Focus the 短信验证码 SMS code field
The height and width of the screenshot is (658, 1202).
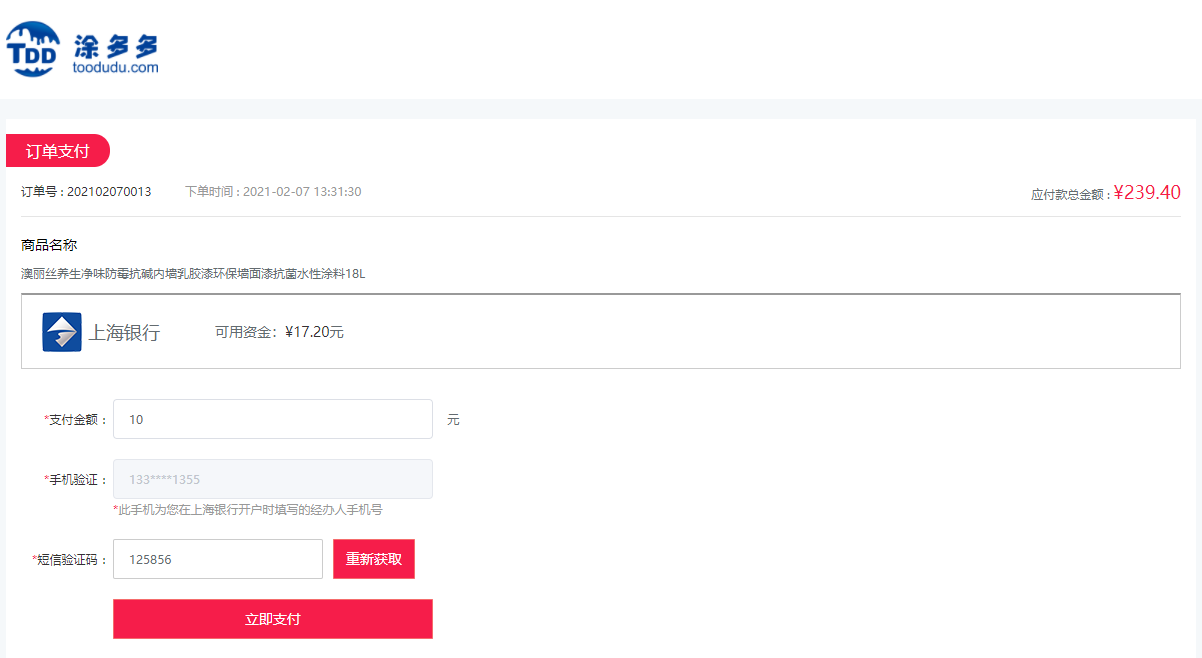tap(218, 559)
